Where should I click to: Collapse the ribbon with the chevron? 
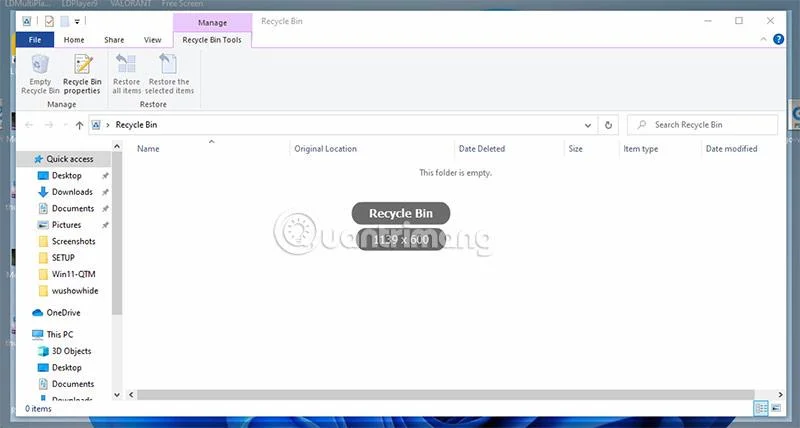click(x=763, y=39)
